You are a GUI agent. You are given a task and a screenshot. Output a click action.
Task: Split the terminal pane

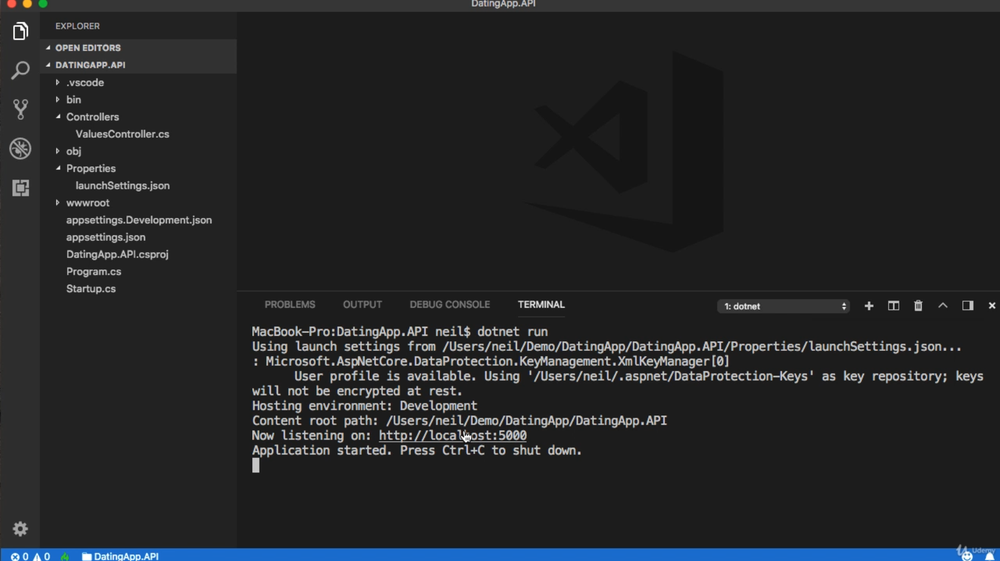pos(893,306)
